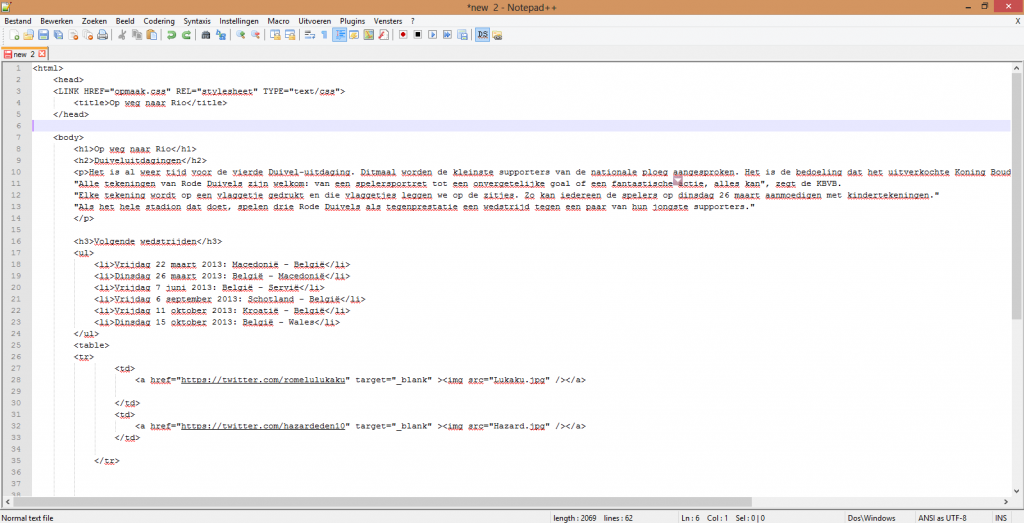Click 'Dos\Windows' line ending in status bar

click(x=871, y=518)
